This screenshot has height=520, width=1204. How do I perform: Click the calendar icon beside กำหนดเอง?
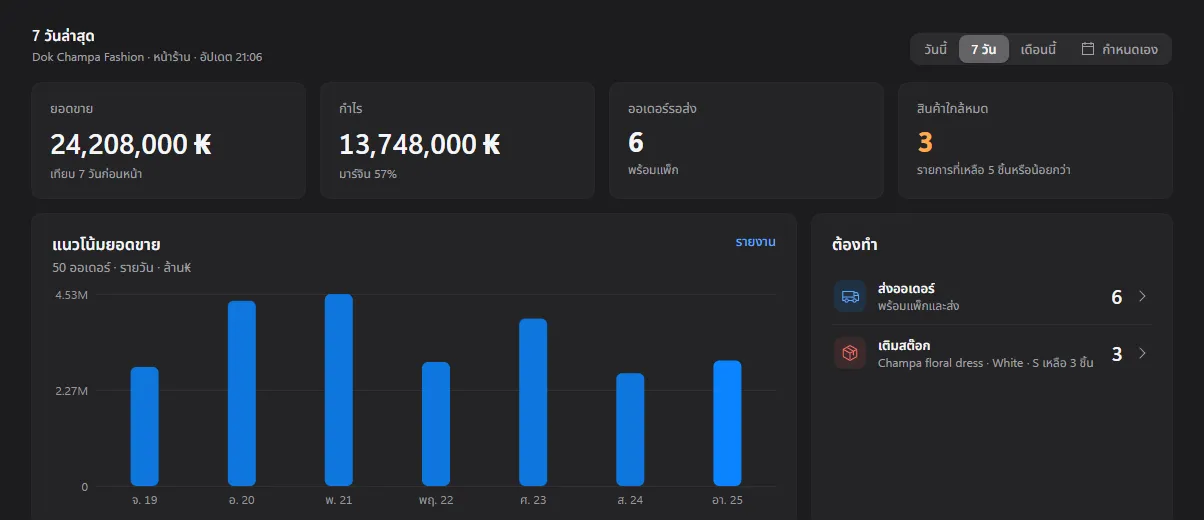point(1088,48)
